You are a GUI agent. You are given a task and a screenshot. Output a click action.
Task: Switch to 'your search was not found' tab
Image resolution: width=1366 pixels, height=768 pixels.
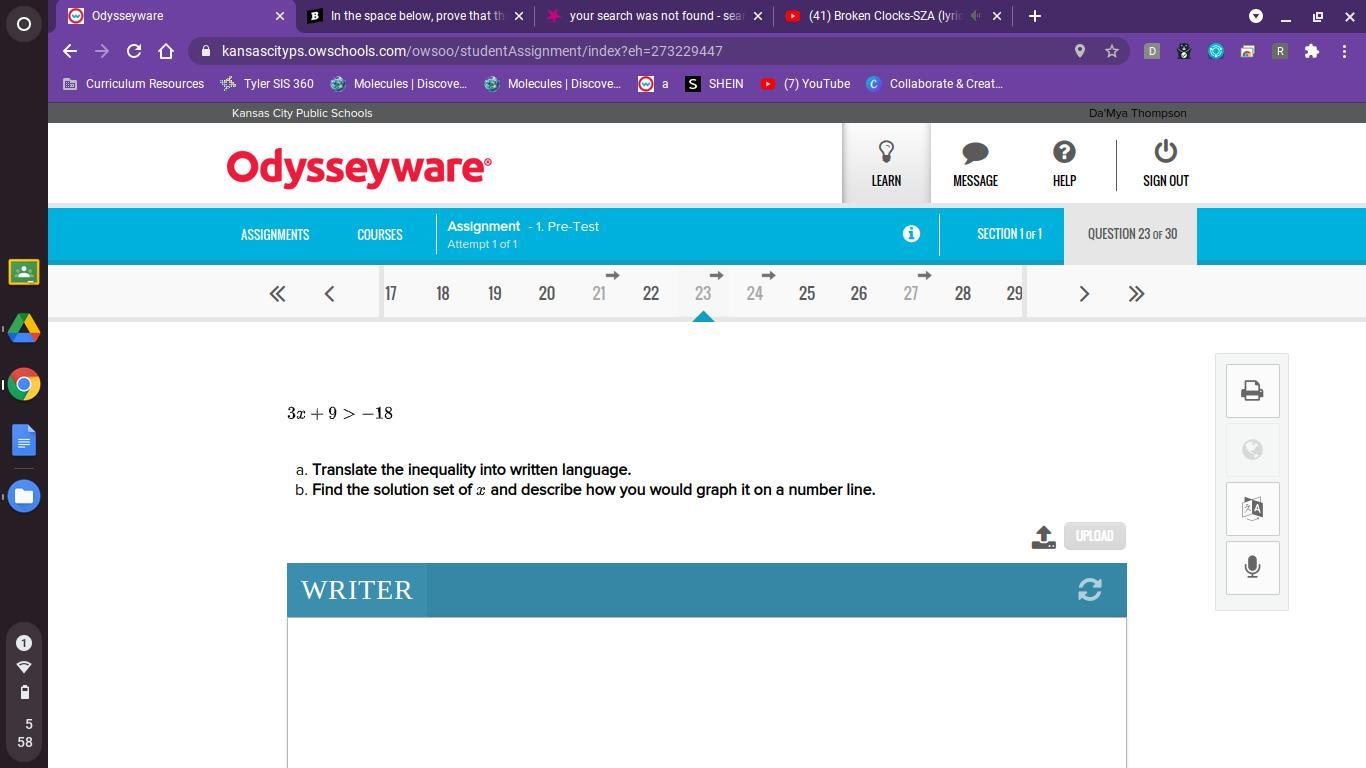[654, 16]
